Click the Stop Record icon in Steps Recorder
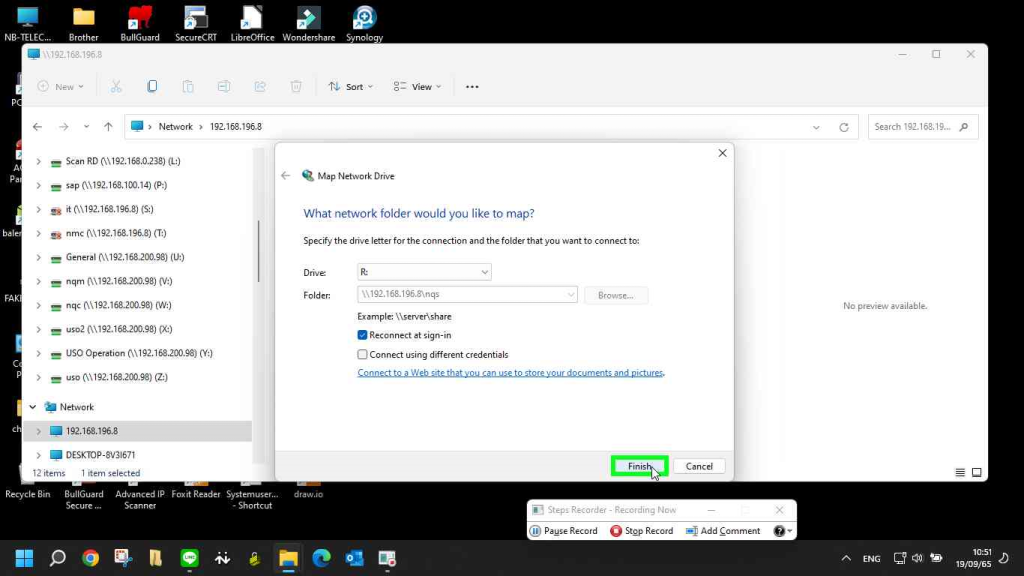The width and height of the screenshot is (1024, 576). pyautogui.click(x=616, y=531)
